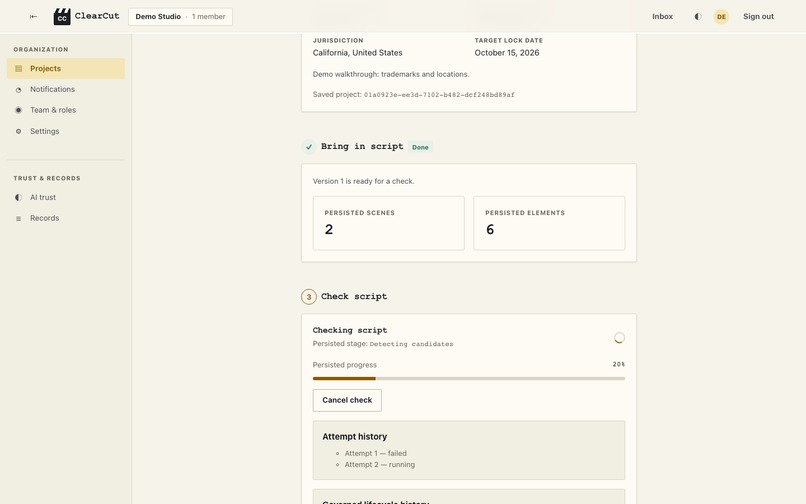806x504 pixels.
Task: Click the 20% progress value
Action: 618,364
